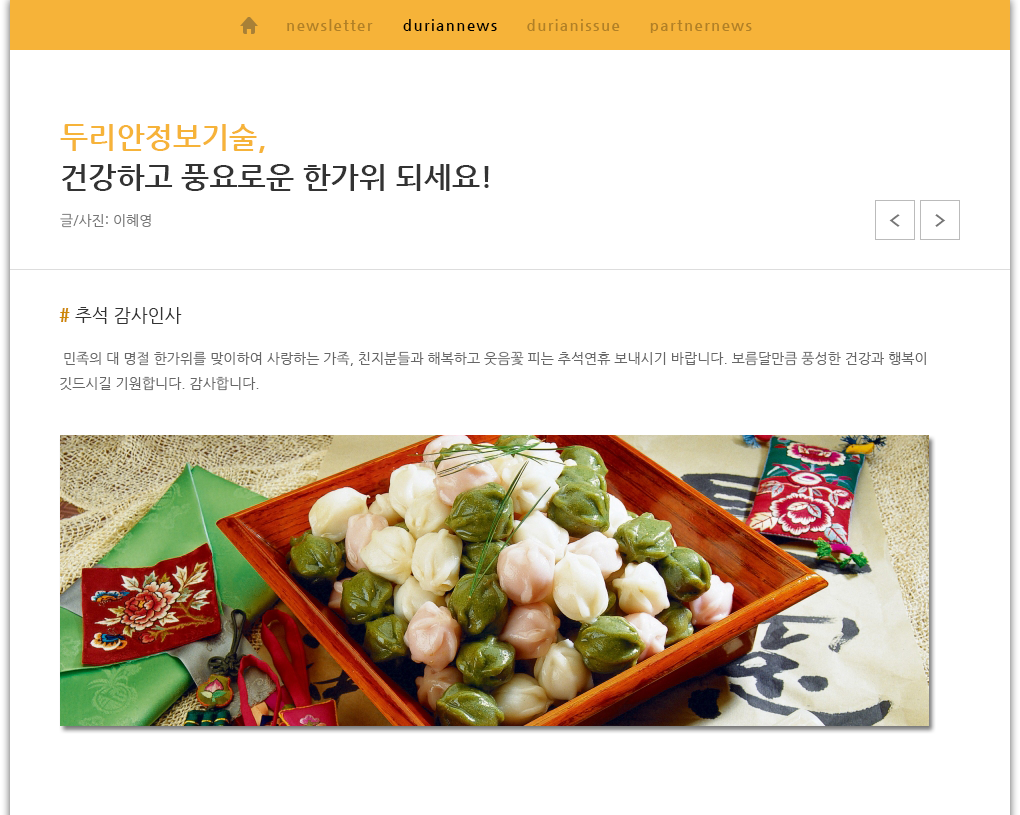
Task: Go to the next article arrow
Action: tap(939, 220)
